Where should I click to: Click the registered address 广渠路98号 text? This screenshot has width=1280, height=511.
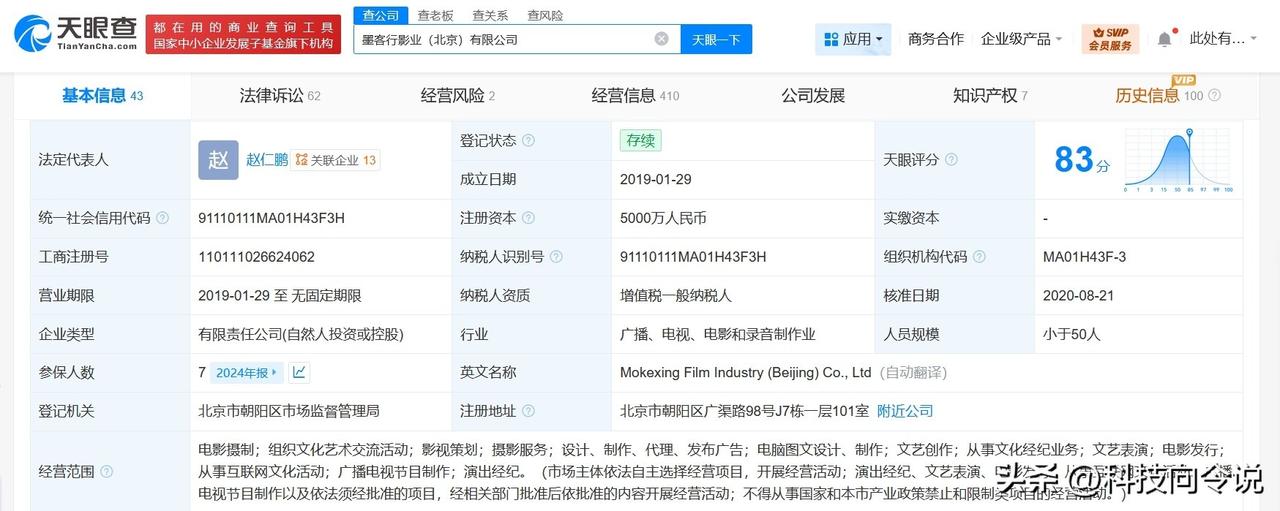click(744, 411)
